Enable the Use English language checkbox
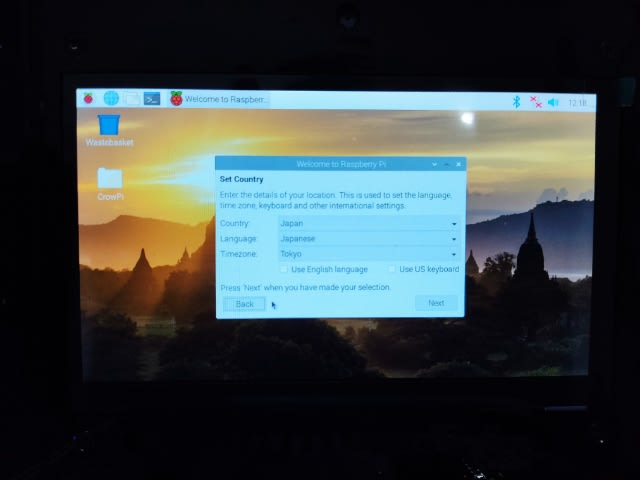Viewport: 640px width, 480px height. (284, 269)
